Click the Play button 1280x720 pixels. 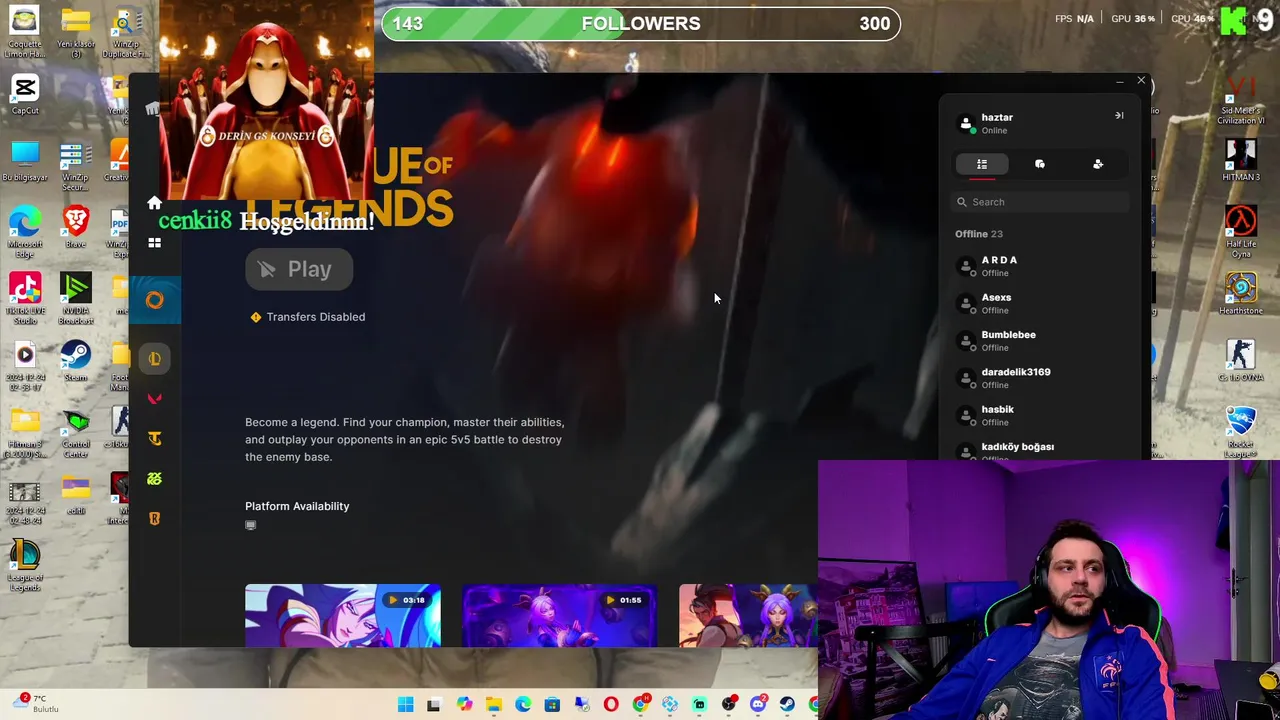[298, 269]
